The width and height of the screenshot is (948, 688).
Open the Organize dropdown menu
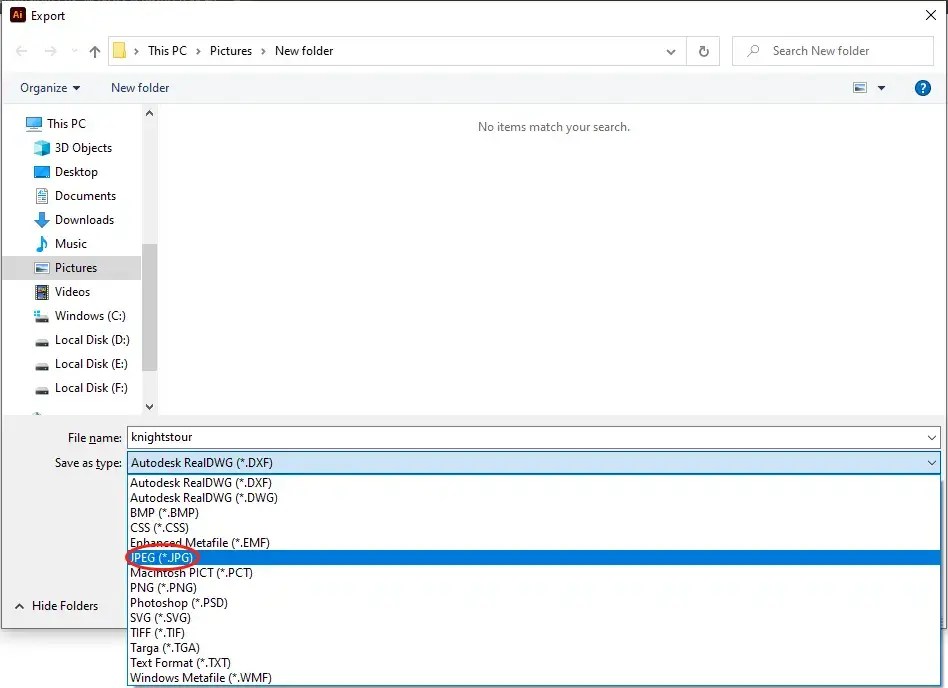[x=49, y=88]
